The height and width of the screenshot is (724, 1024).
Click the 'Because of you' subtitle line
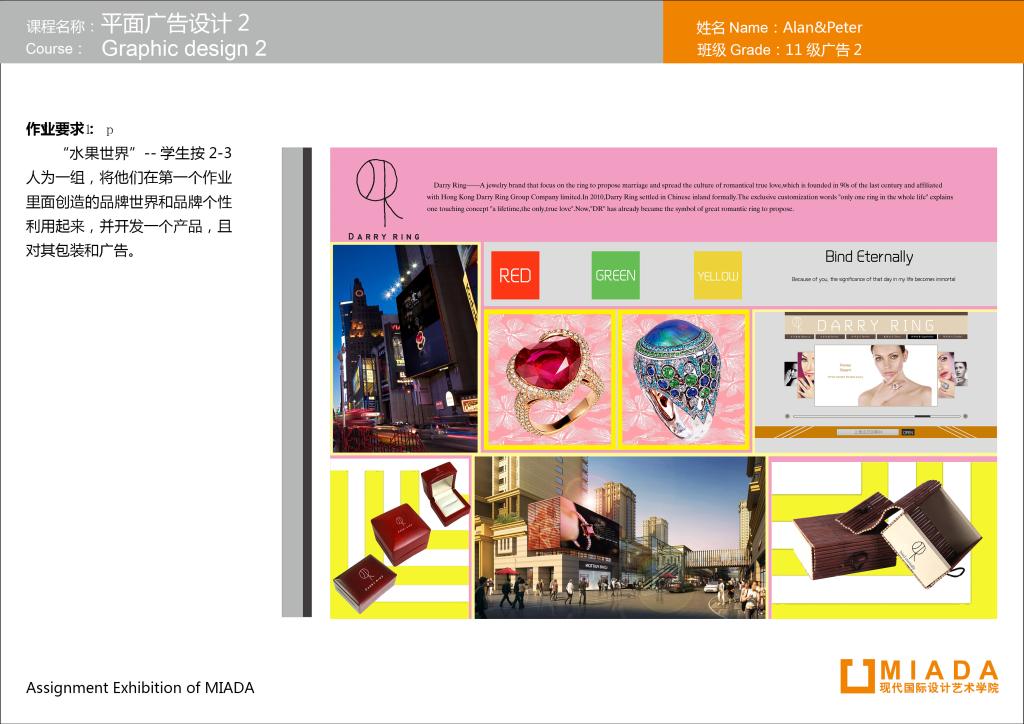tap(873, 279)
